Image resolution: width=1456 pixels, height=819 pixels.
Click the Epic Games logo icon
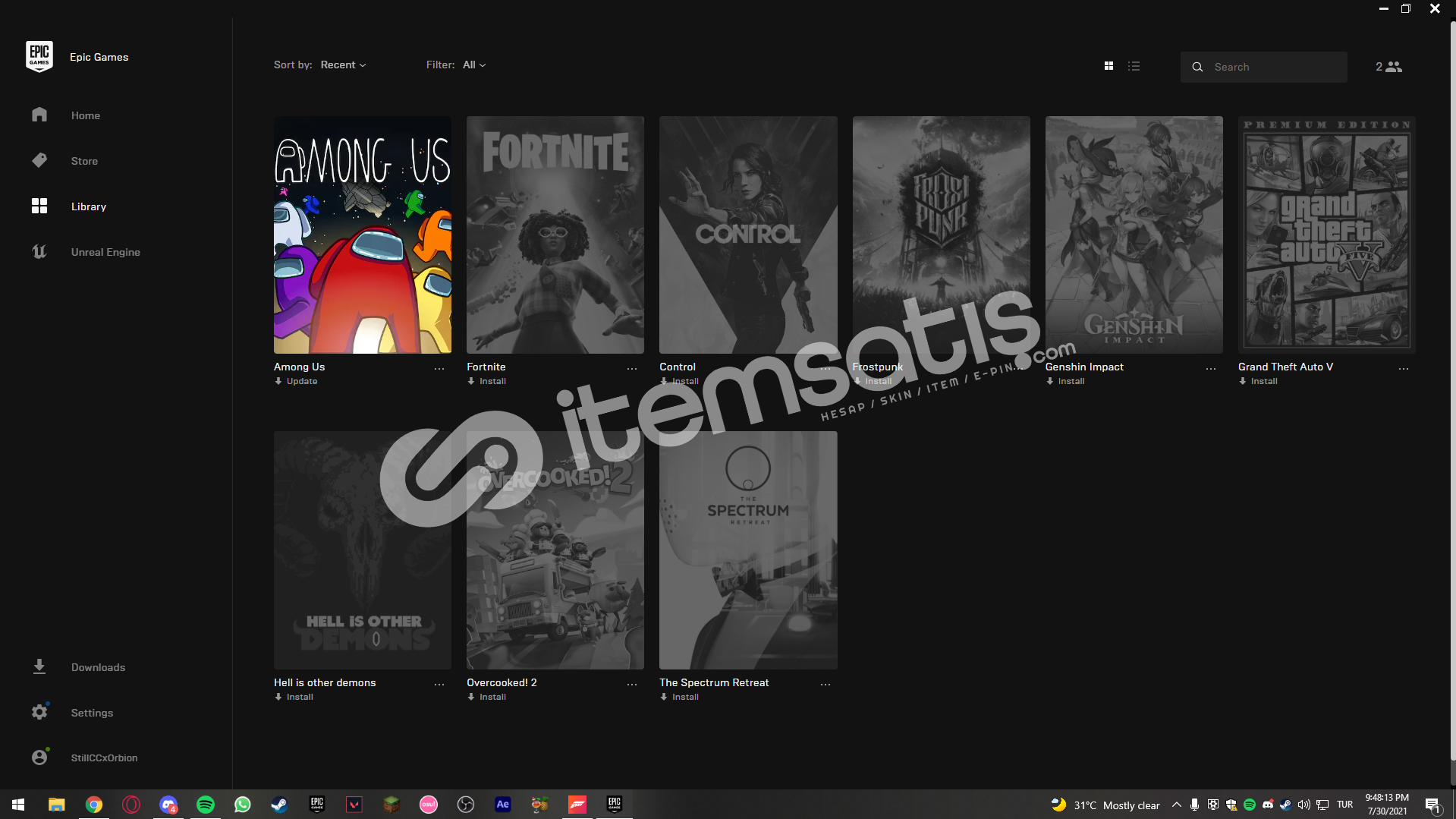point(39,57)
